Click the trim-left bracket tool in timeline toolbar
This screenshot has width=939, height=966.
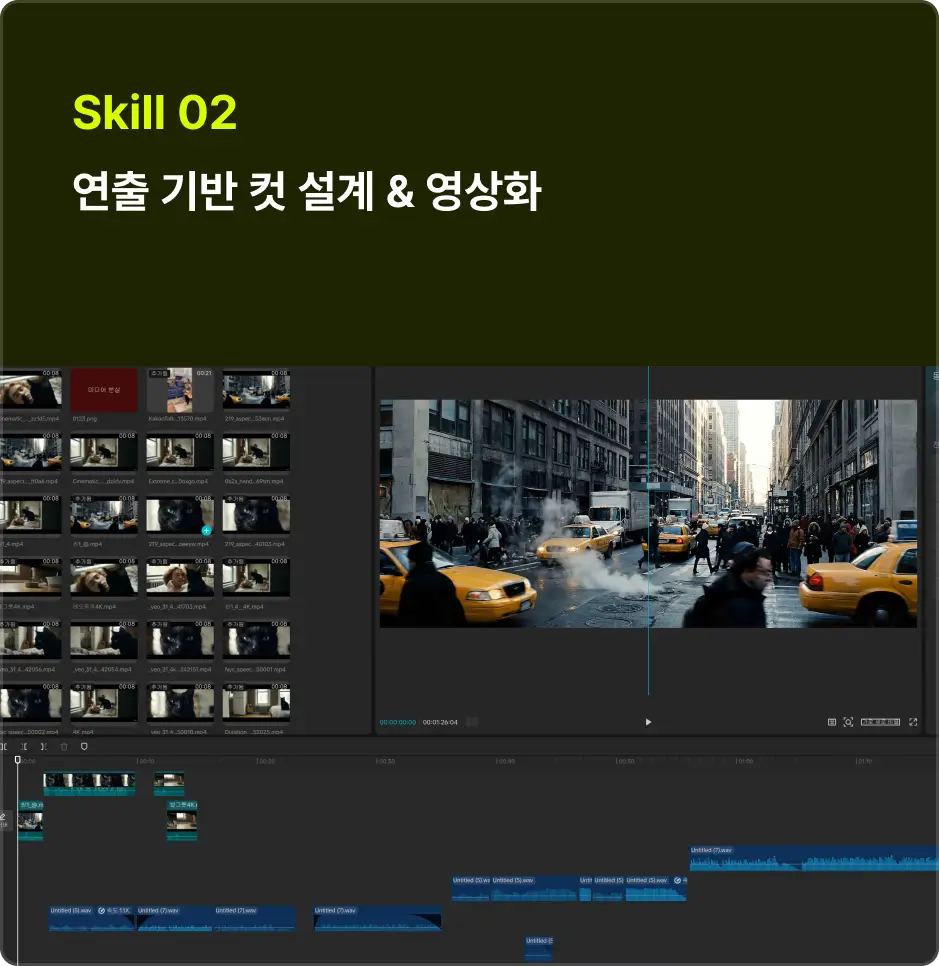click(24, 747)
